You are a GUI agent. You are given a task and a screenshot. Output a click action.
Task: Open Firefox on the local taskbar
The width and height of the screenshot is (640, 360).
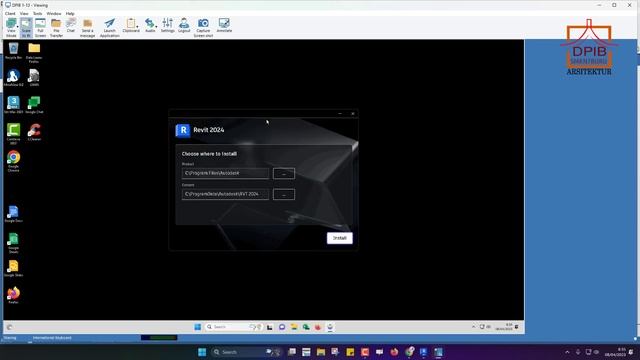(x=394, y=352)
